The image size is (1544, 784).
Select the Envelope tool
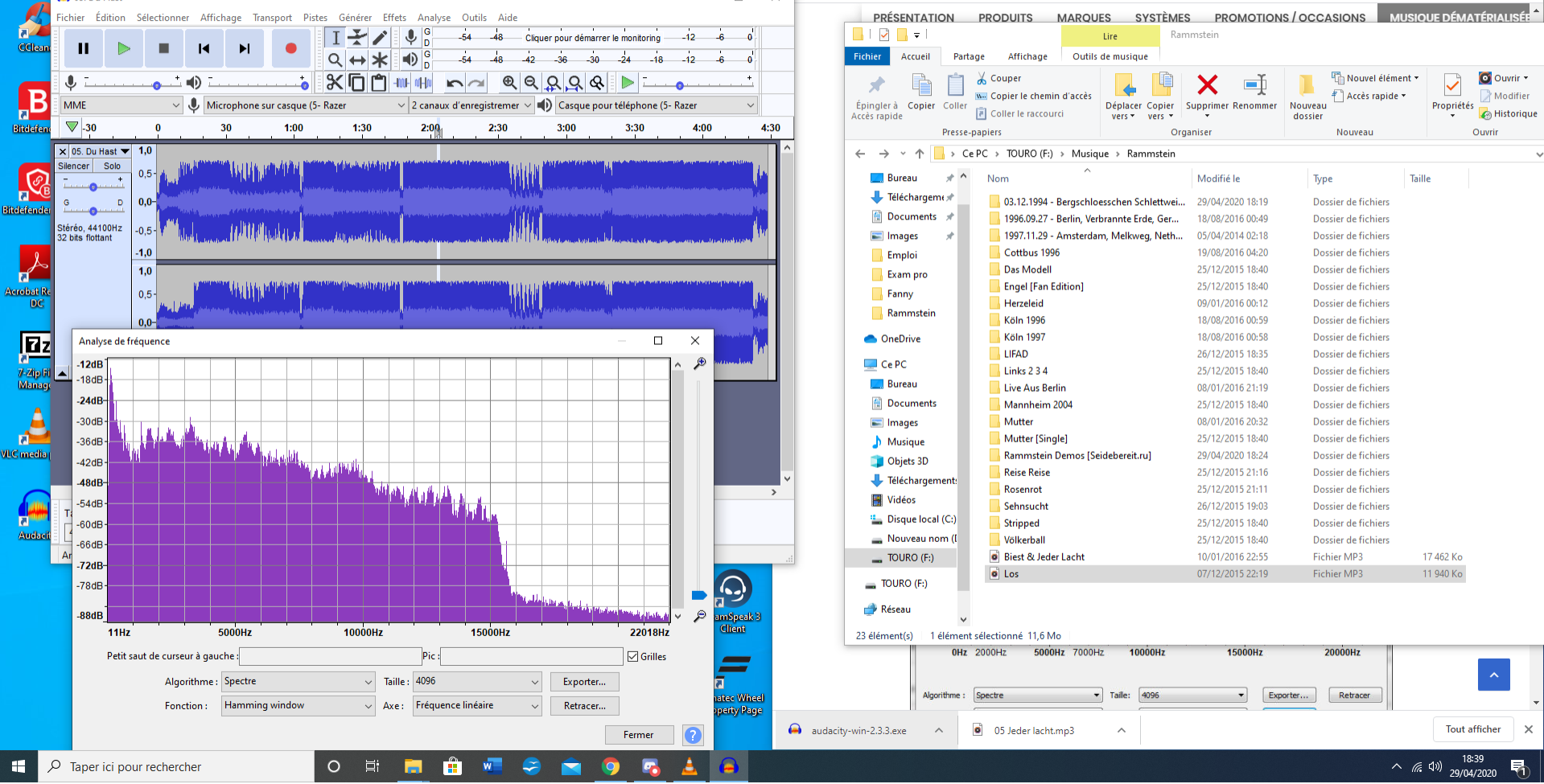pos(357,37)
